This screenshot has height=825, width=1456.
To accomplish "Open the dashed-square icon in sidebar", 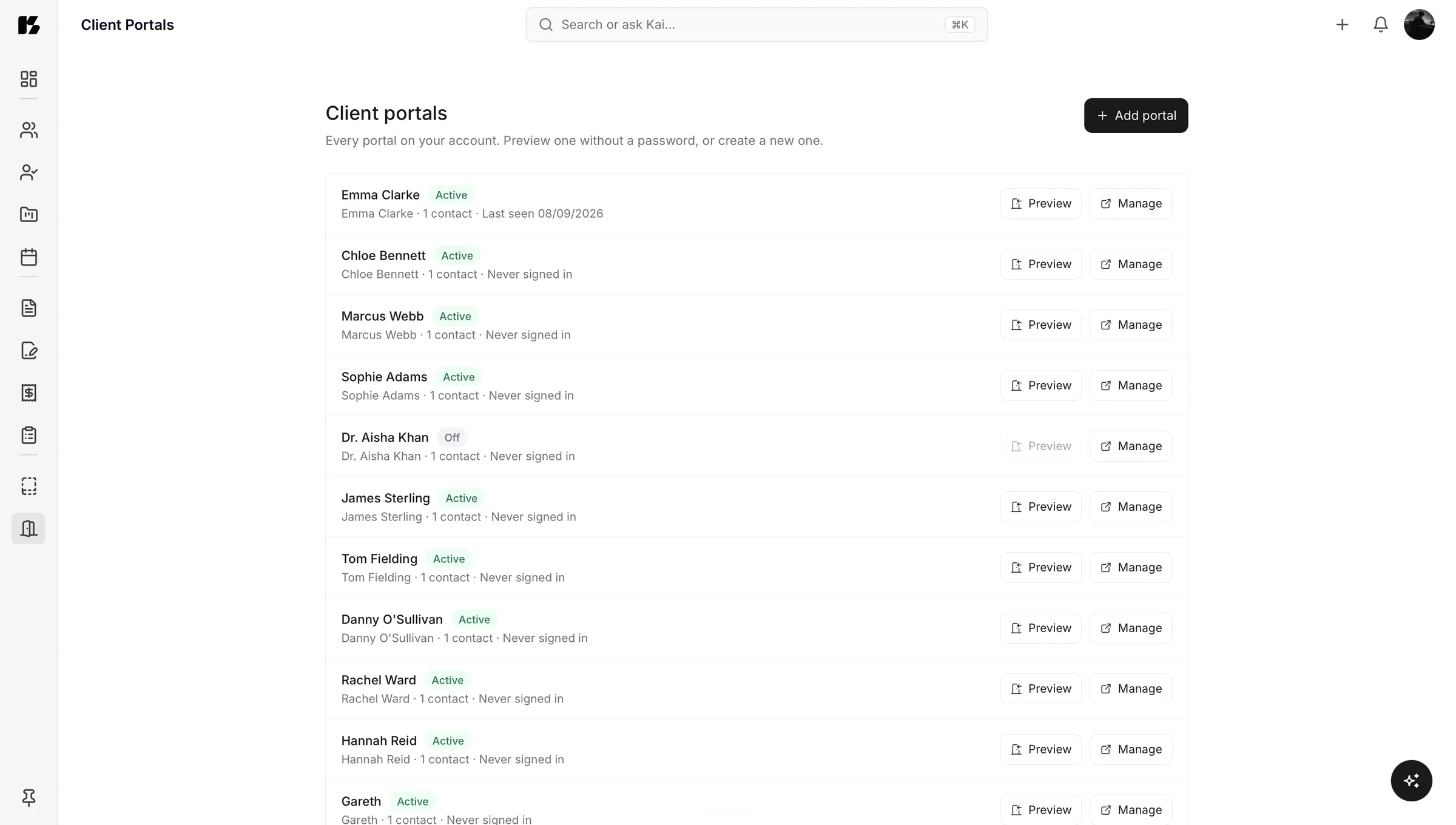I will (x=29, y=486).
